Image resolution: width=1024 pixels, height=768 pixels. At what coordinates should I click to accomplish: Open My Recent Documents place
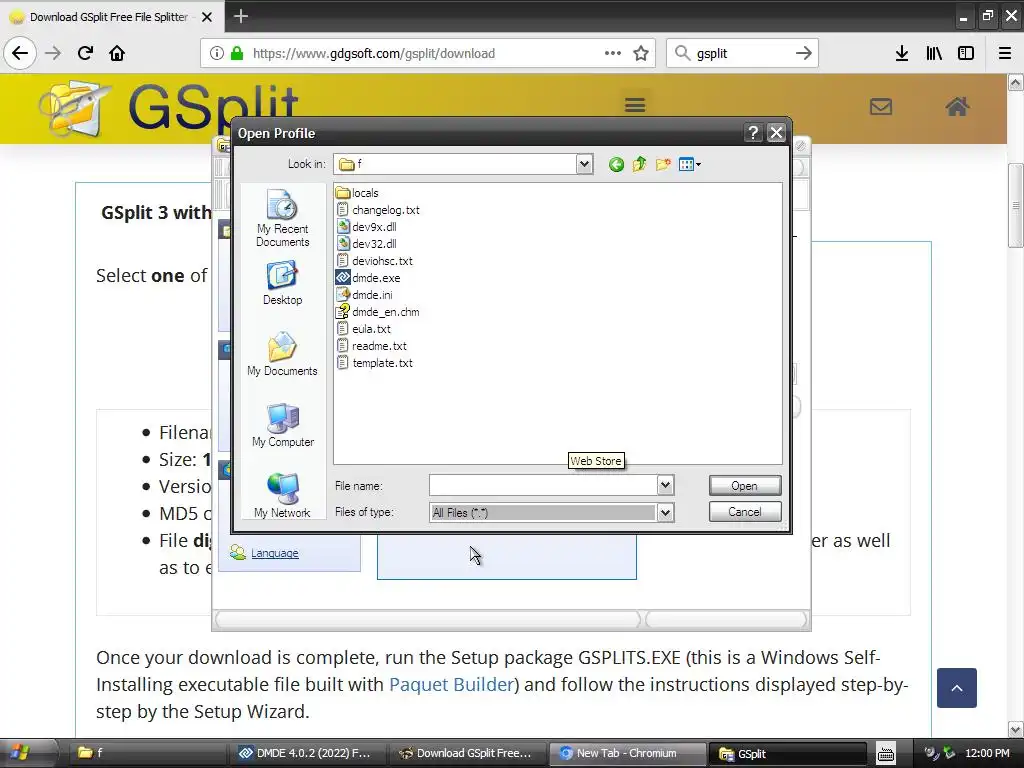(x=283, y=218)
